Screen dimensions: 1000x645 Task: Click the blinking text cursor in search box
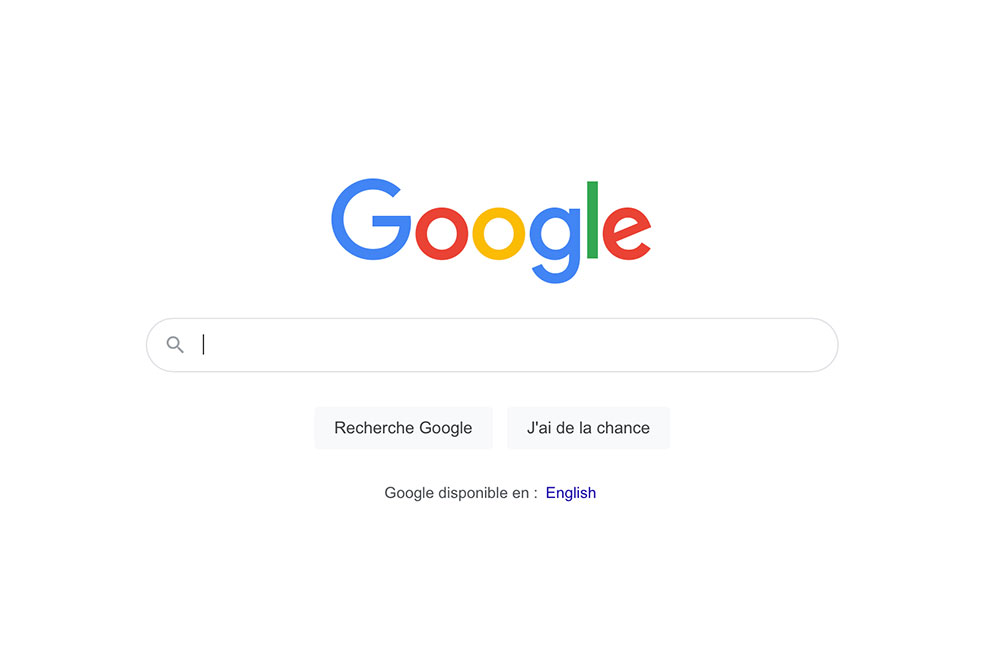[203, 345]
